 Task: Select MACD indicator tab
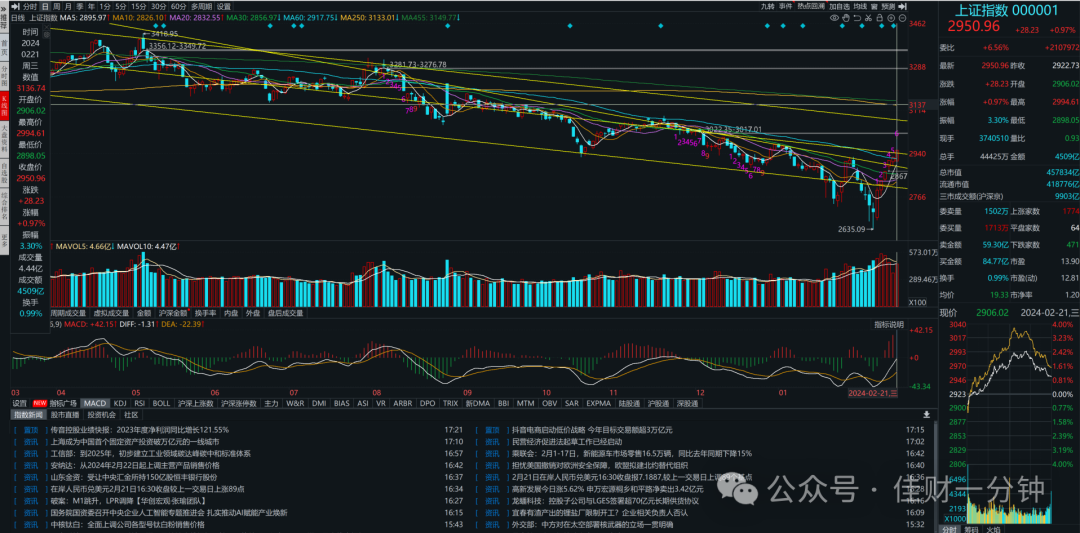coord(95,403)
